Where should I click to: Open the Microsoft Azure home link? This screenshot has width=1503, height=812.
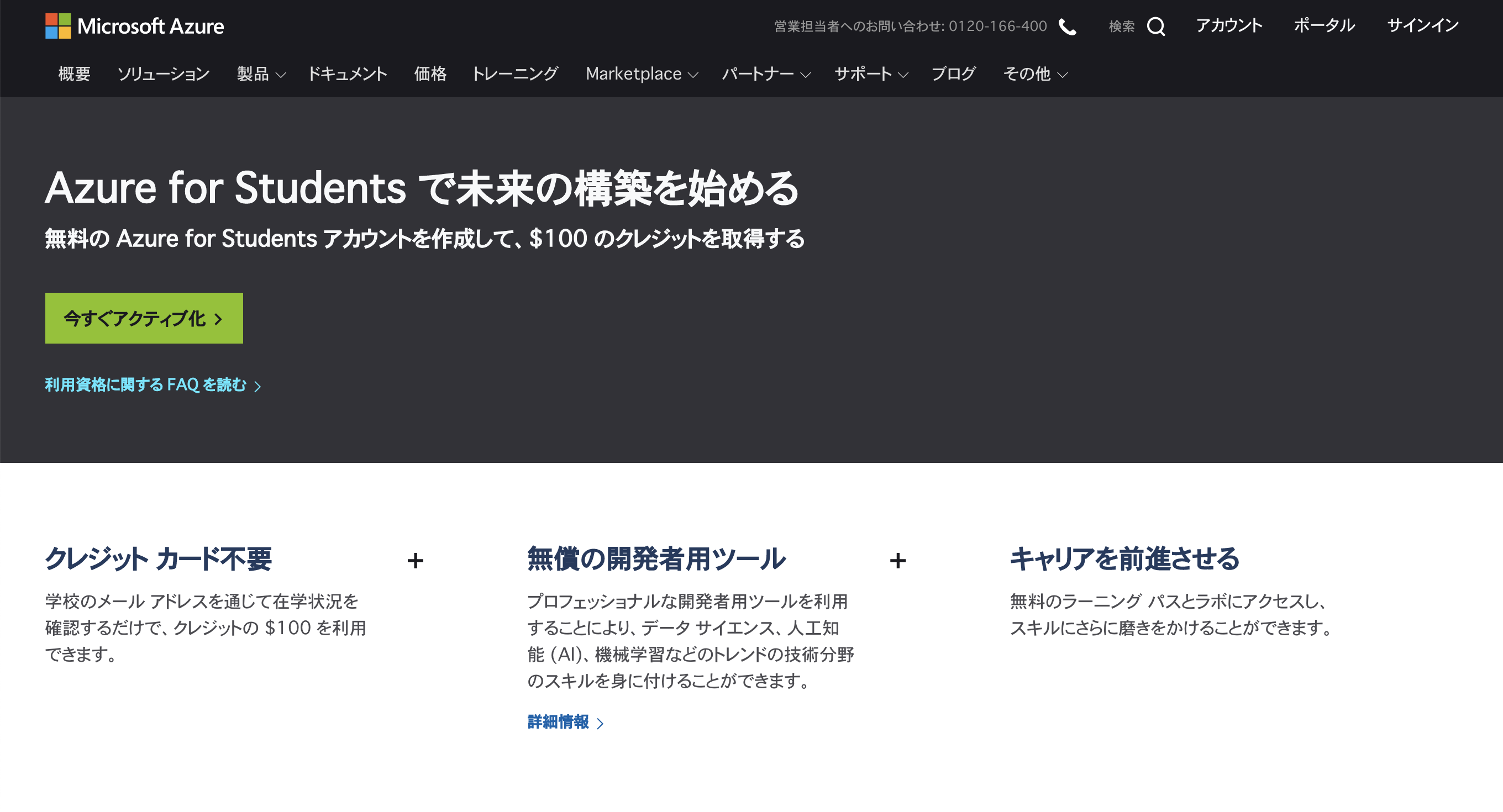pos(135,25)
